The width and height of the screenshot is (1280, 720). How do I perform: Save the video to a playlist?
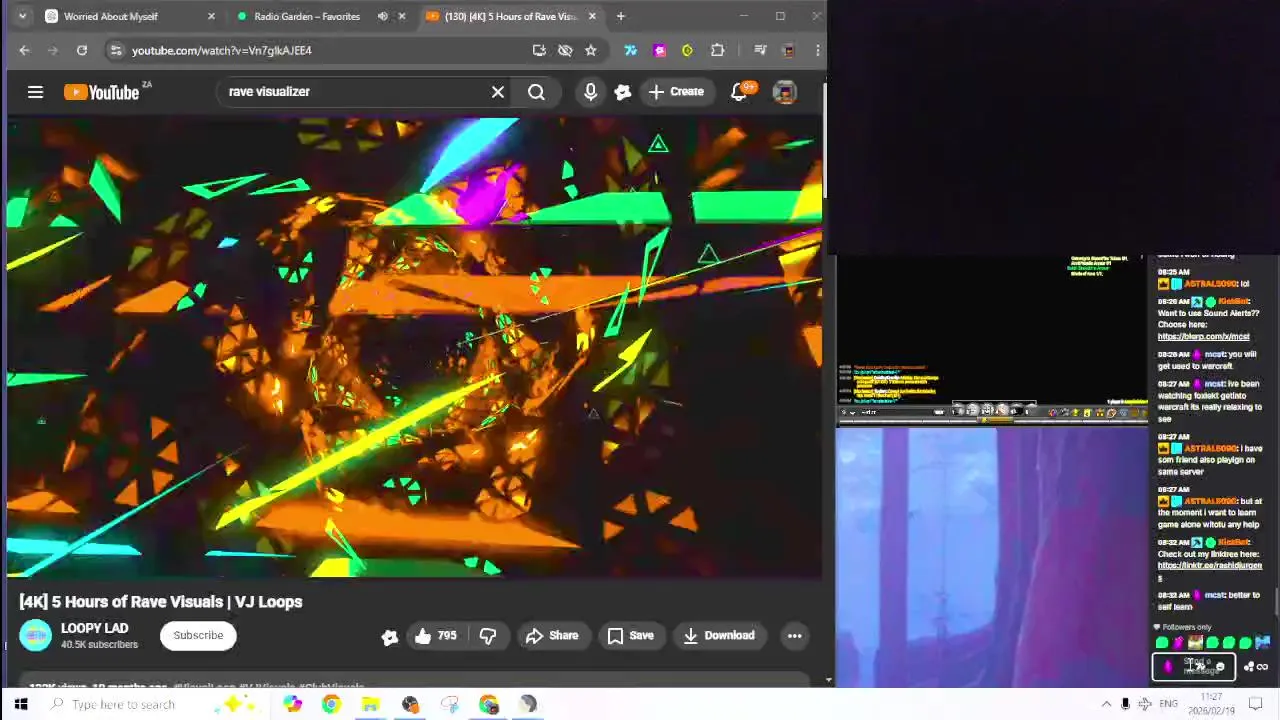click(x=631, y=635)
